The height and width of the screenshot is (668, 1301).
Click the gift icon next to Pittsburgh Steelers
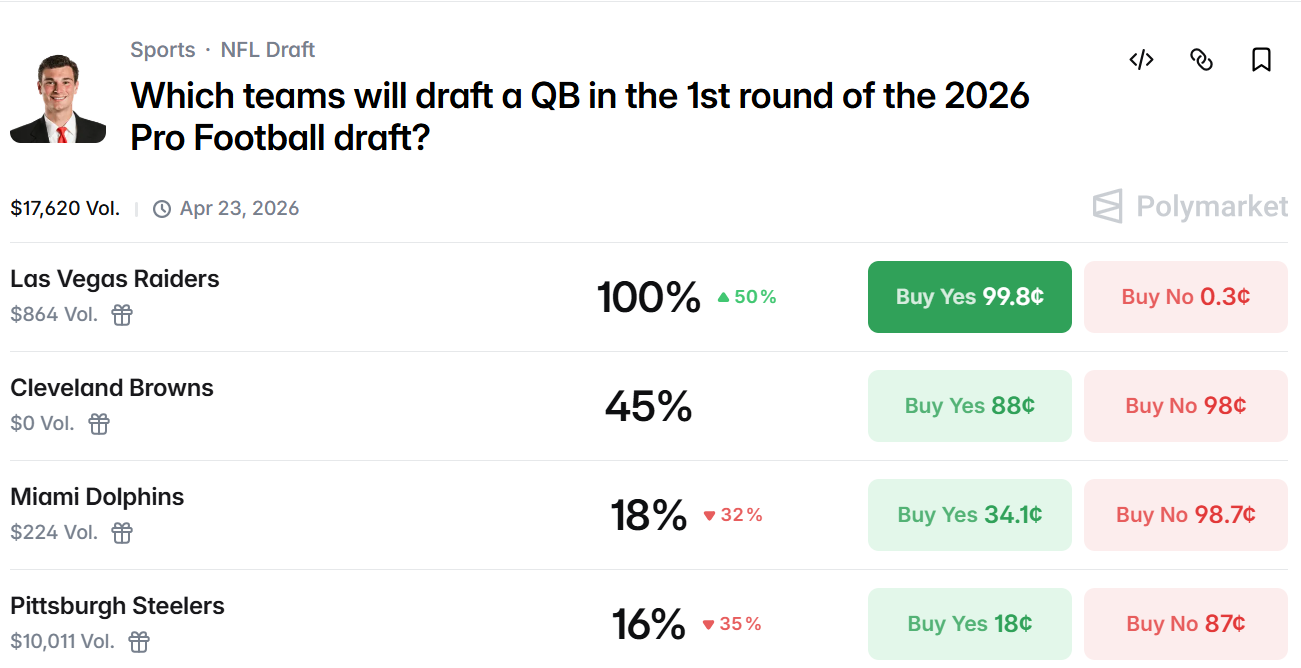[138, 641]
